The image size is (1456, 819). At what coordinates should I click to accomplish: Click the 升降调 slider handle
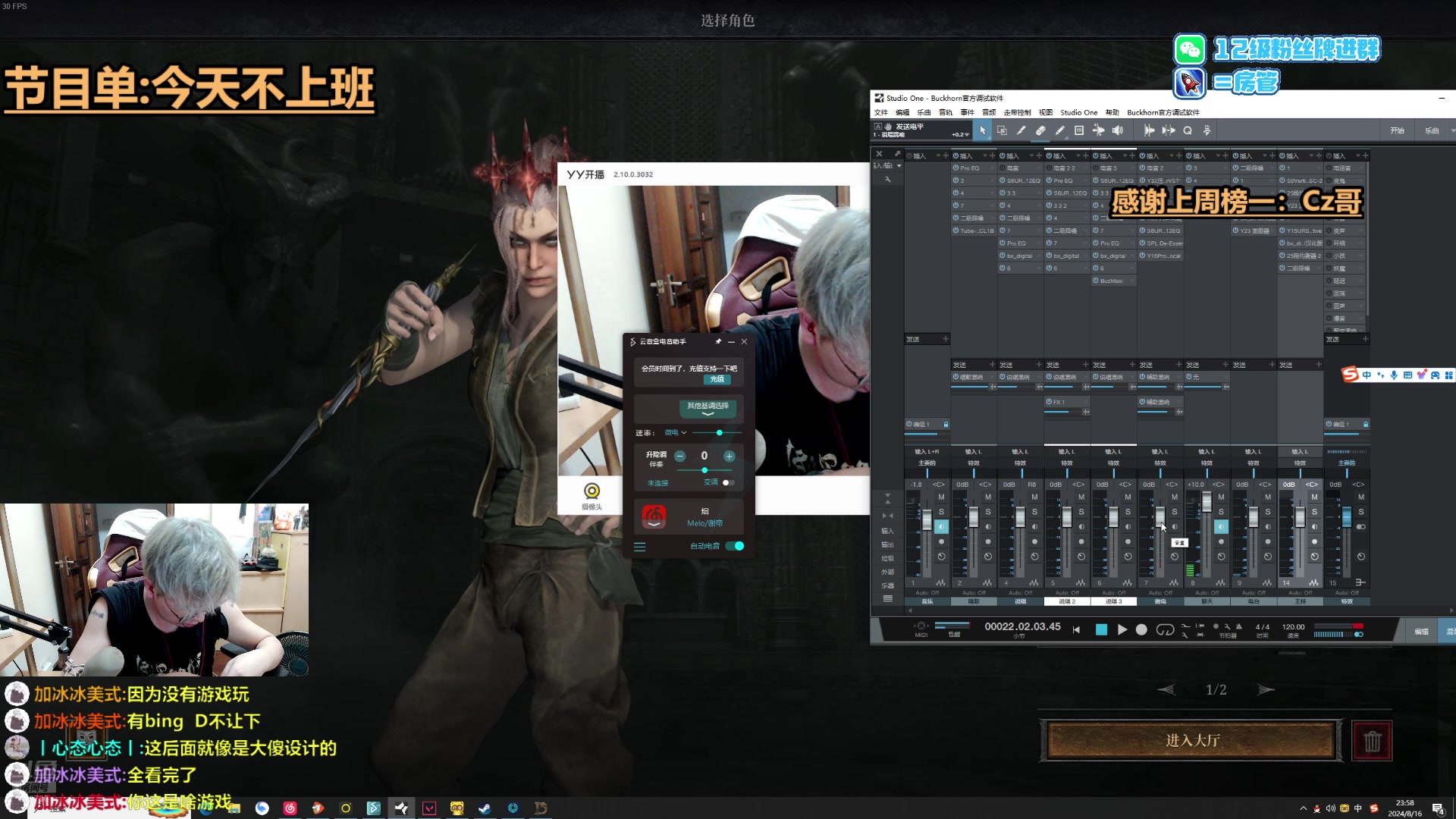point(704,470)
